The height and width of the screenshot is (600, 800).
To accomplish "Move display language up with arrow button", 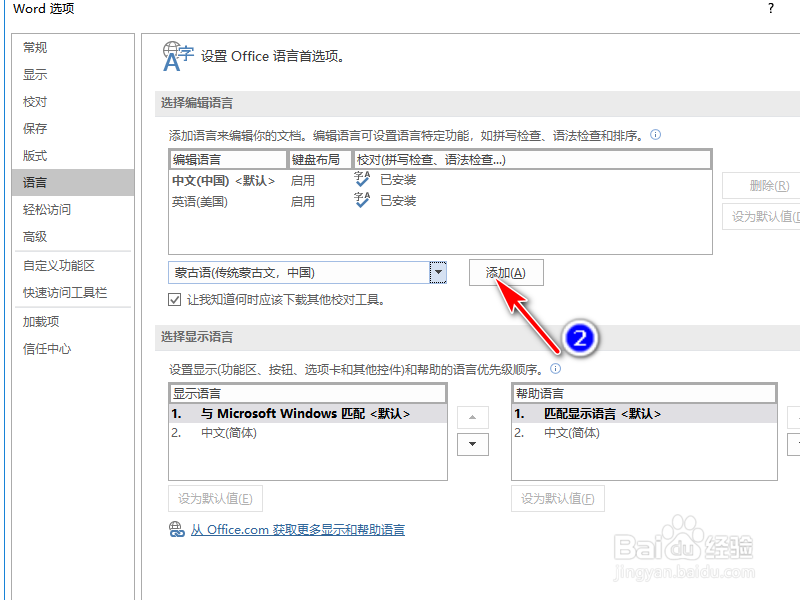I will coord(472,417).
